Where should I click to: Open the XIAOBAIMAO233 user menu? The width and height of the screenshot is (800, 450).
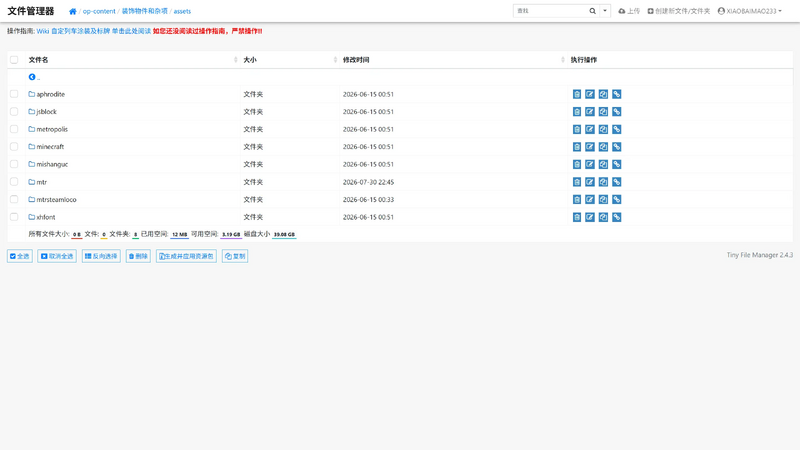coord(749,11)
